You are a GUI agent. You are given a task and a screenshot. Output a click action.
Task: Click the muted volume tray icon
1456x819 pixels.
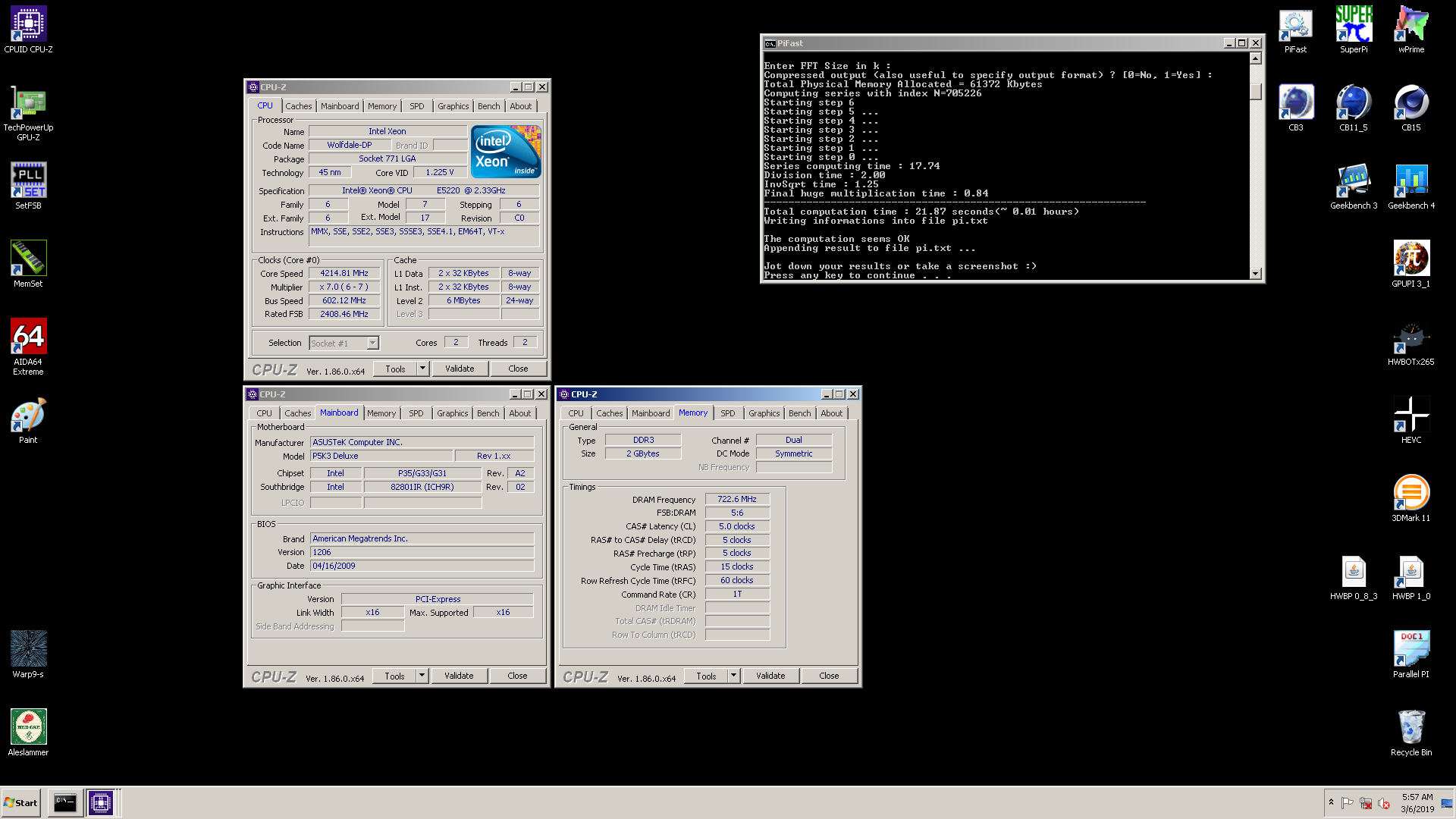click(1384, 803)
